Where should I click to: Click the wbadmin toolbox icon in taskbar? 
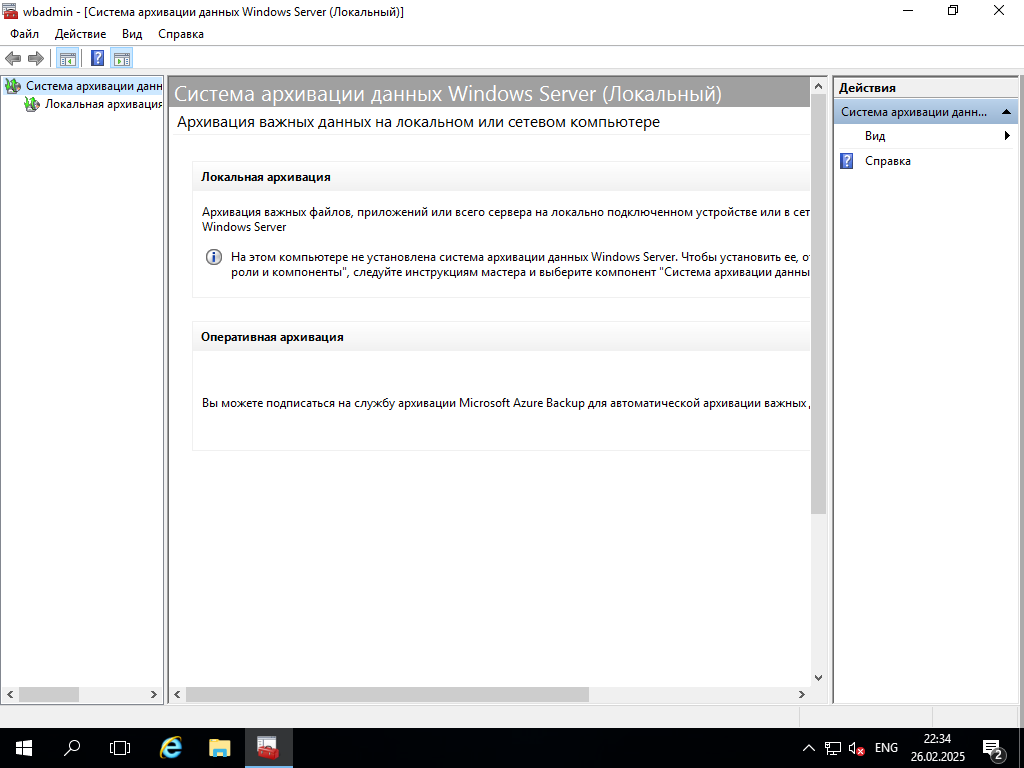point(267,747)
